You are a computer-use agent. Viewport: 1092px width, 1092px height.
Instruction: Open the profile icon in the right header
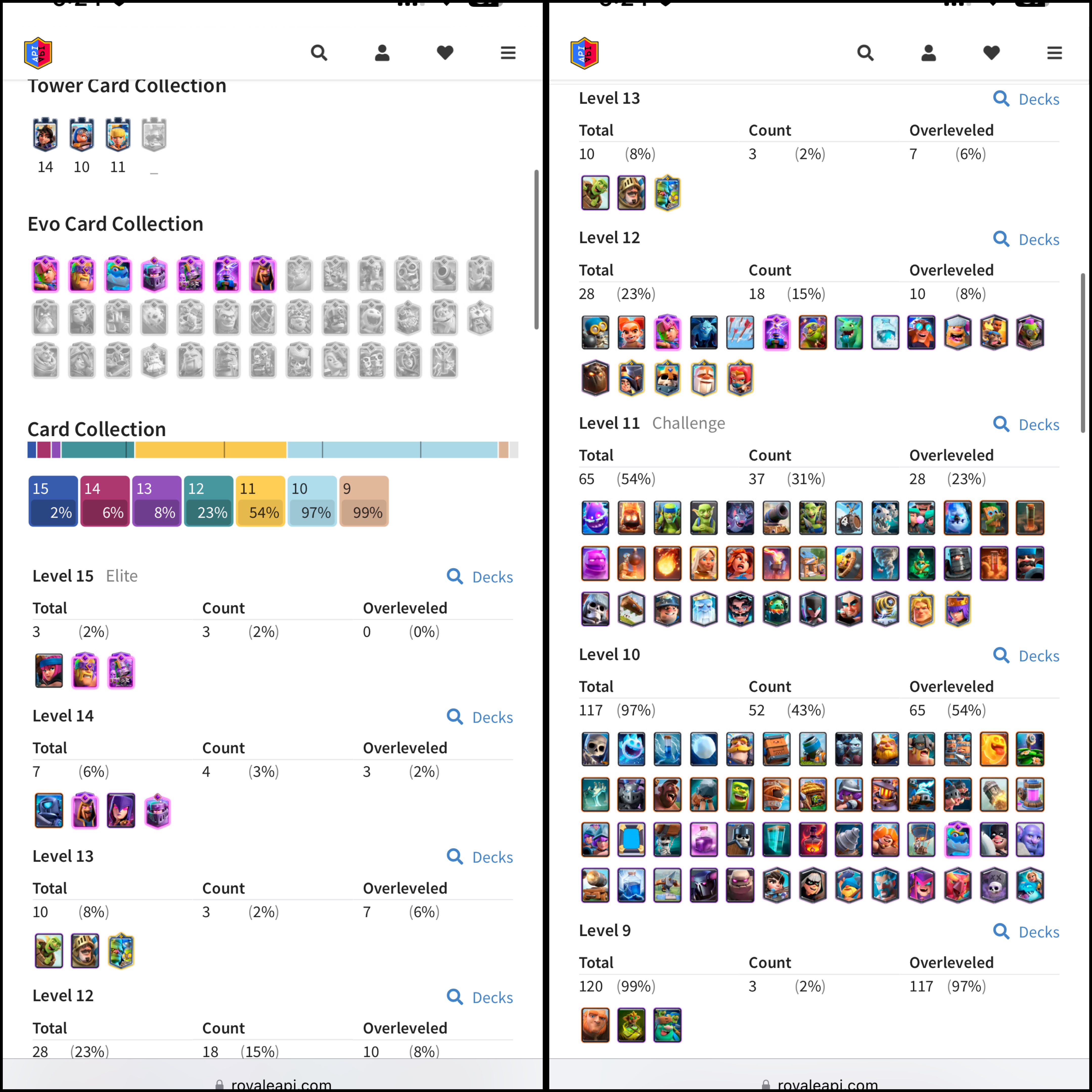929,53
